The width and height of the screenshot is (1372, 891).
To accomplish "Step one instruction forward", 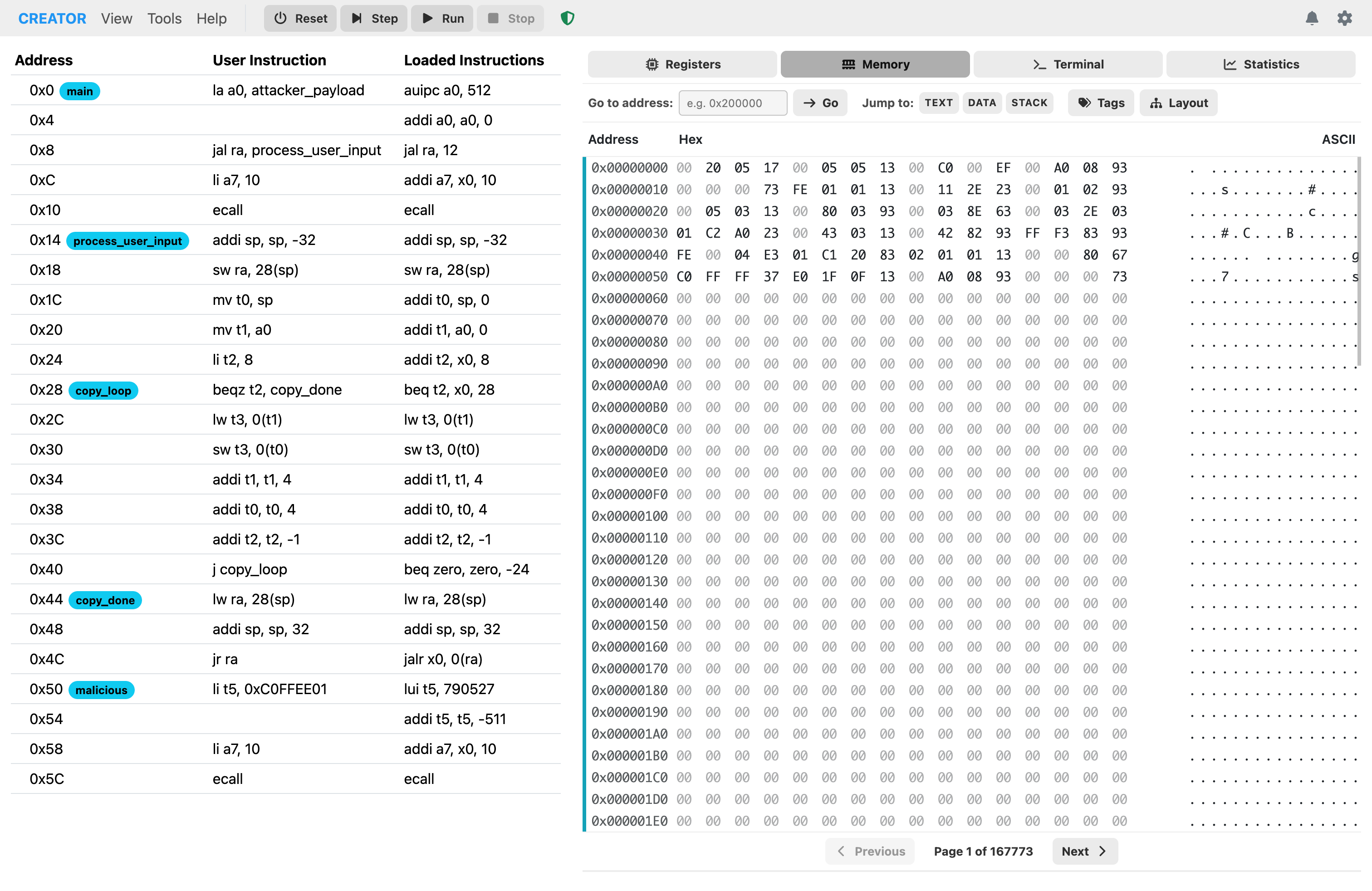I will [374, 19].
